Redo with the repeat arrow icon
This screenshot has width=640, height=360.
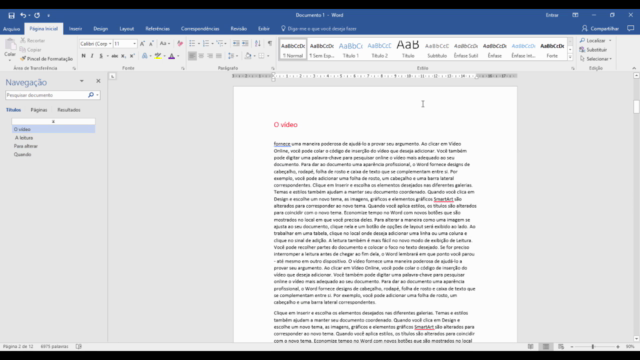click(x=37, y=16)
